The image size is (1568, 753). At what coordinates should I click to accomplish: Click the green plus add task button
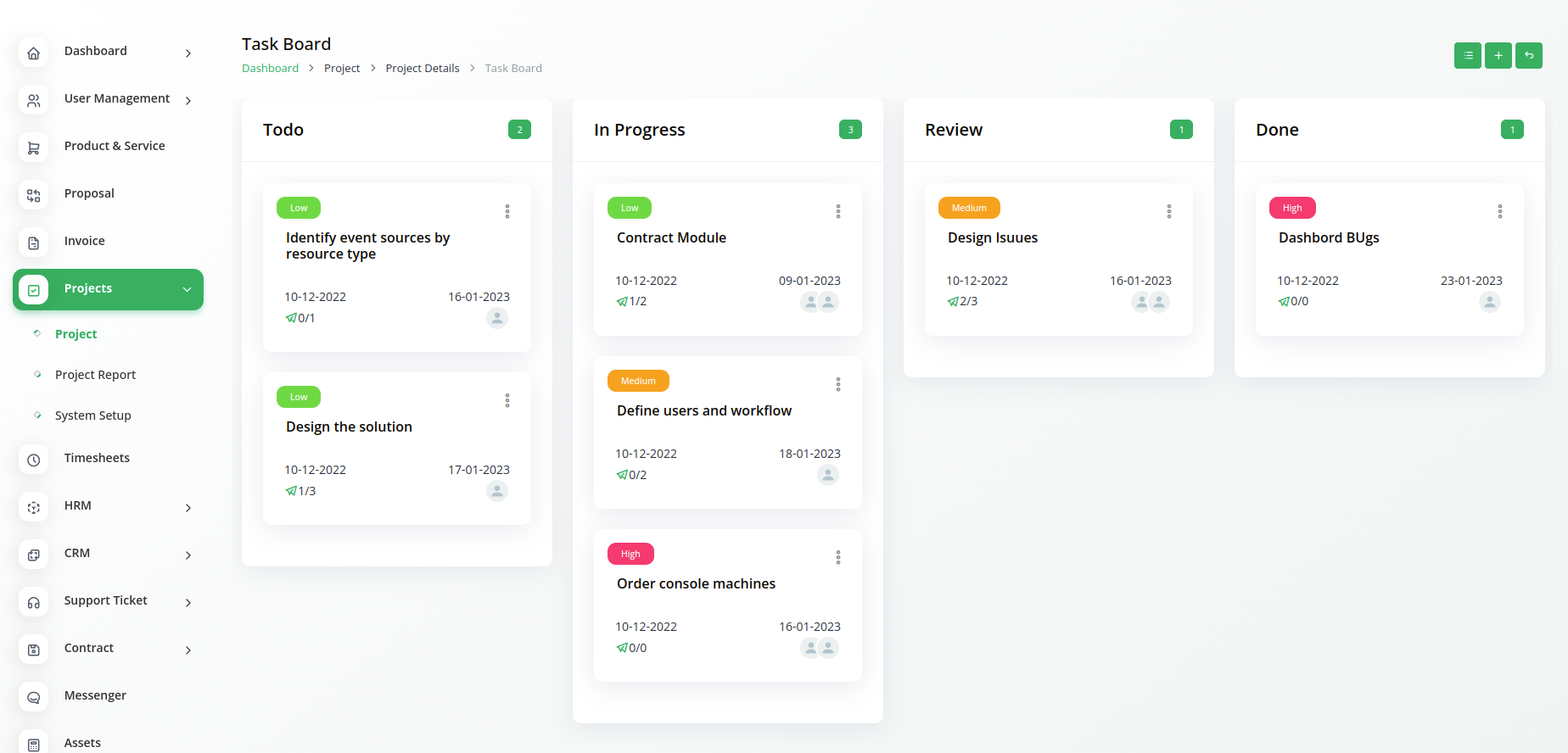pos(1498,55)
